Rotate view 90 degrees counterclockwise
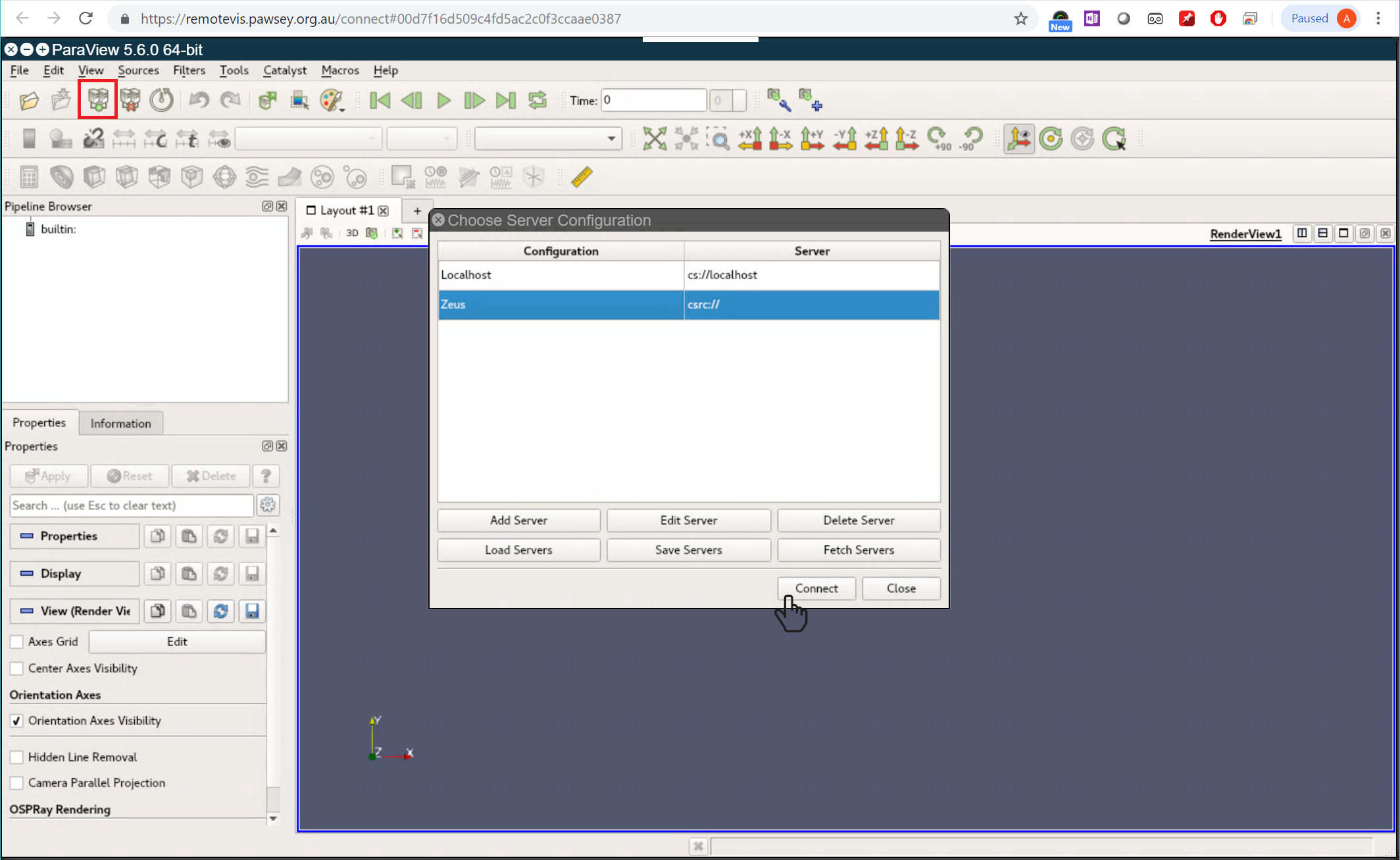1400x860 pixels. pos(970,138)
